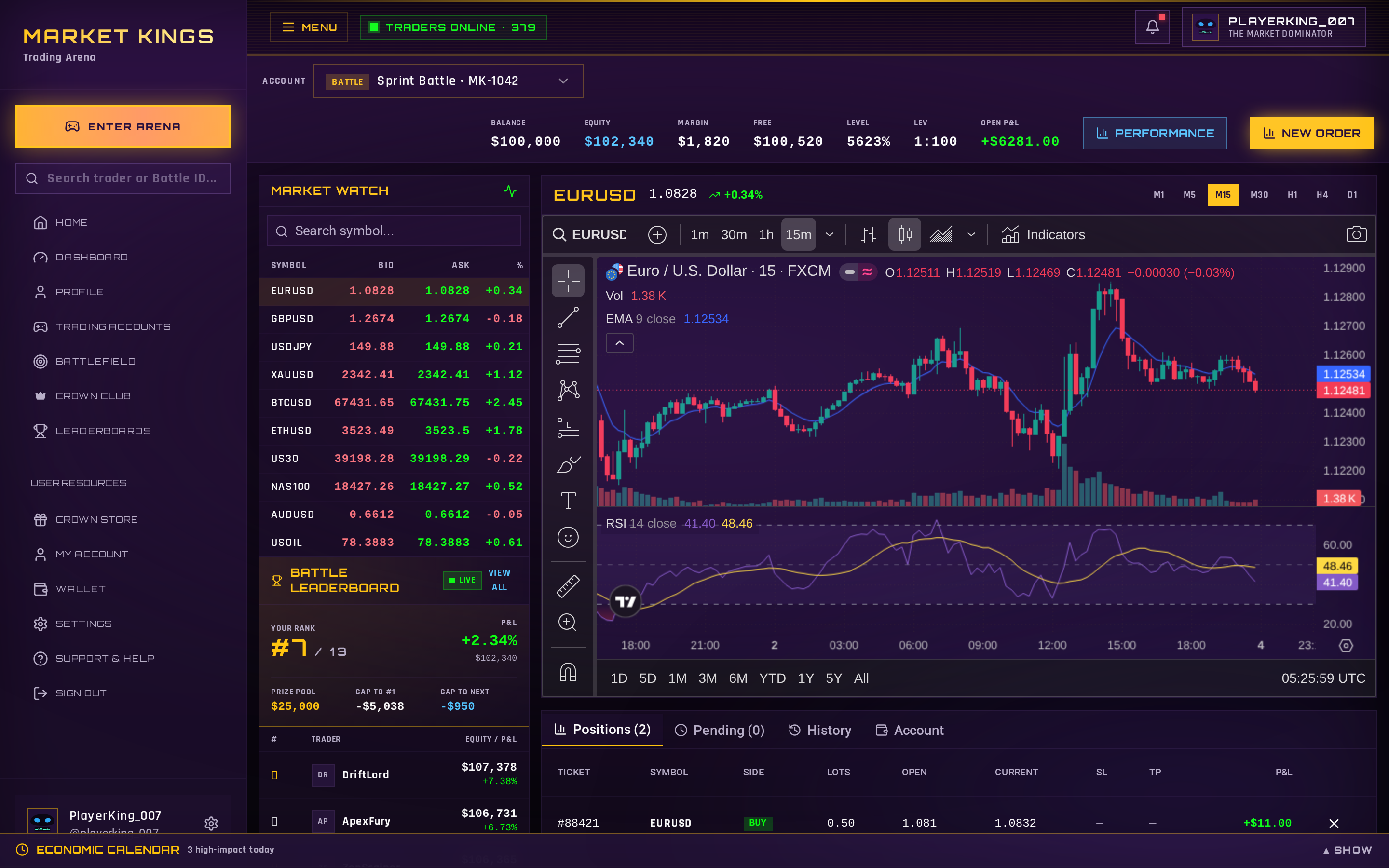Select bars chart style icon

(x=869, y=234)
